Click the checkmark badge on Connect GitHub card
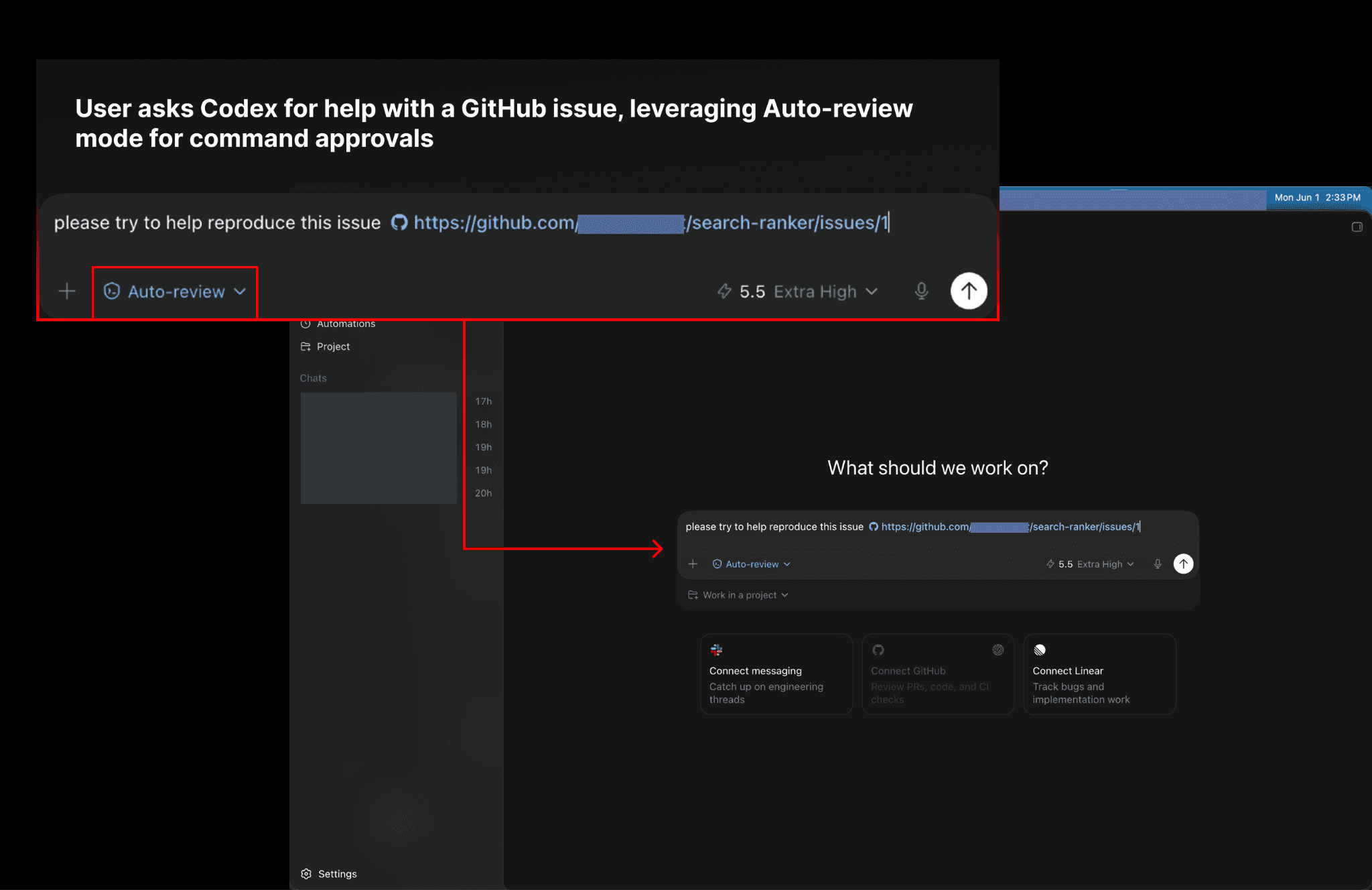Screen dimensions: 1372x890 pyautogui.click(x=998, y=649)
